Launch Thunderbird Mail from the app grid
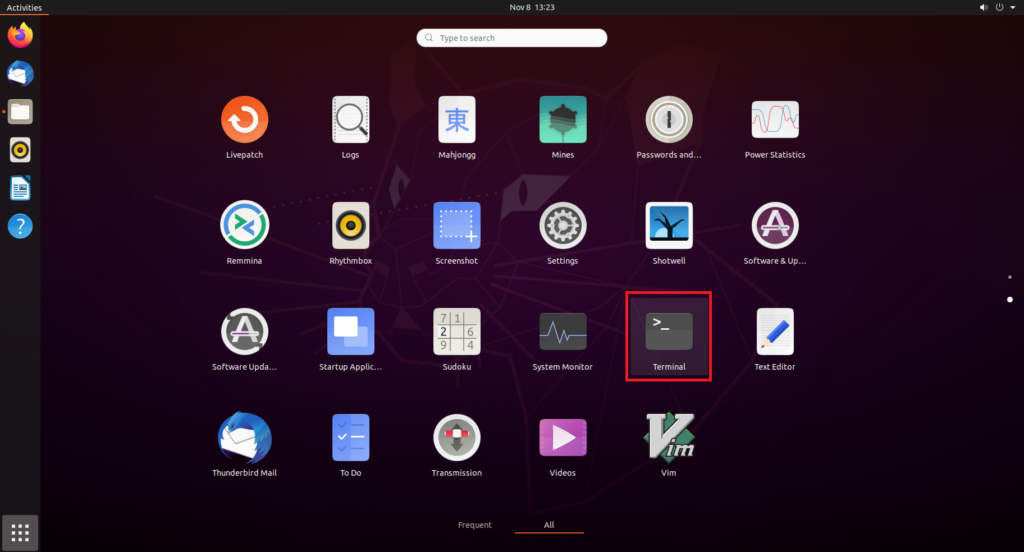1024x552 pixels. (x=244, y=445)
